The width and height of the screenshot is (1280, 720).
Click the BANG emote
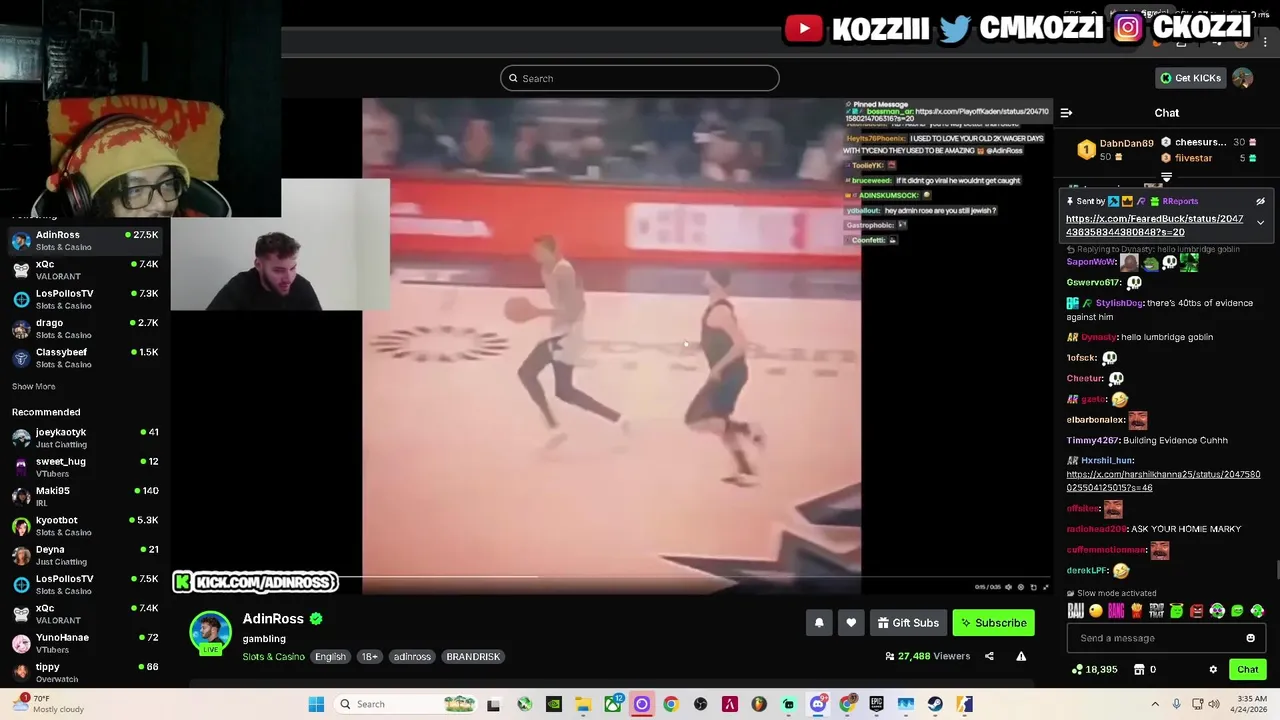click(x=1116, y=611)
